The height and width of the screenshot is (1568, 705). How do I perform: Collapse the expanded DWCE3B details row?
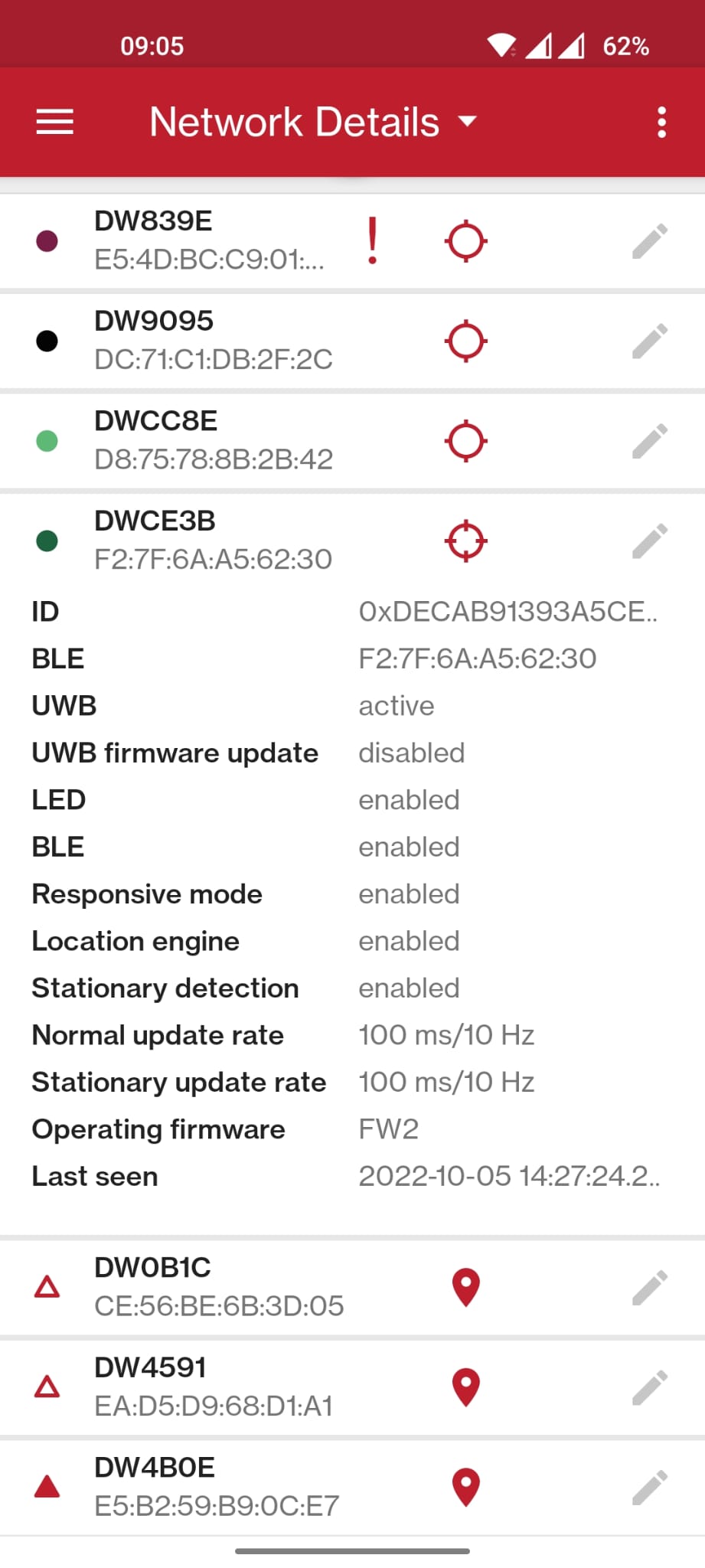point(352,541)
